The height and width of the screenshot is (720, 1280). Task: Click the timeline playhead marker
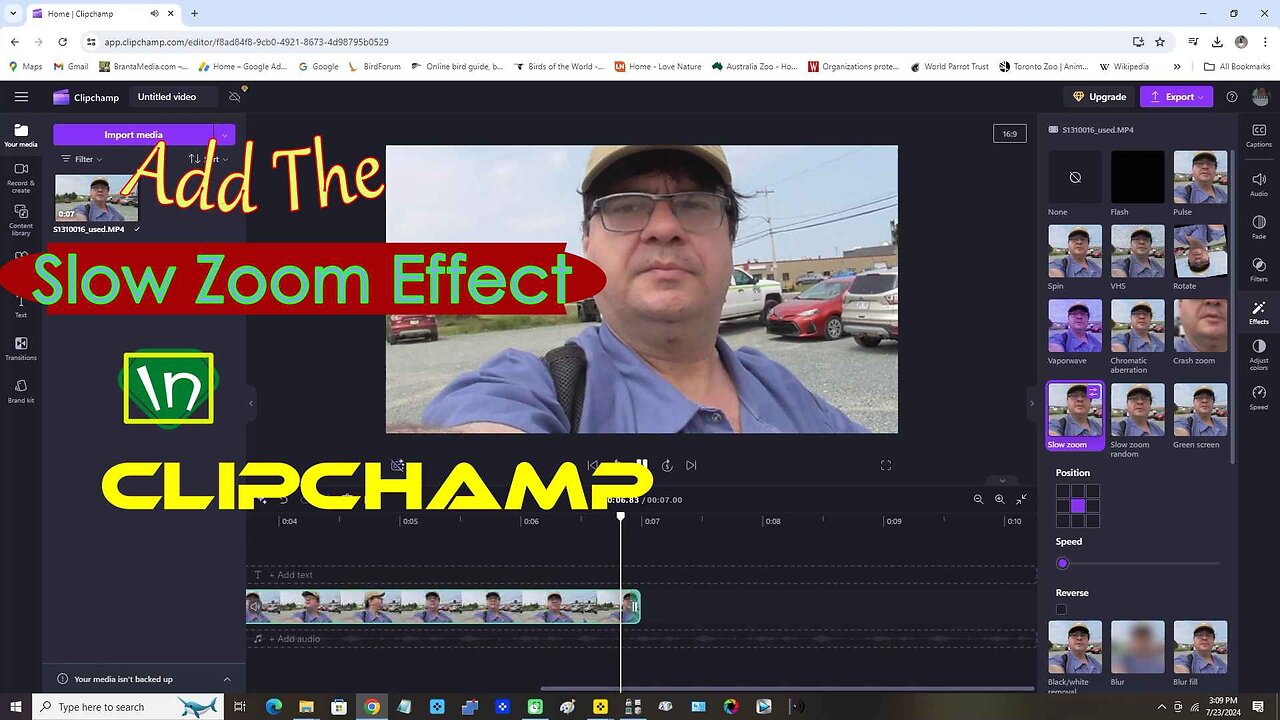620,517
